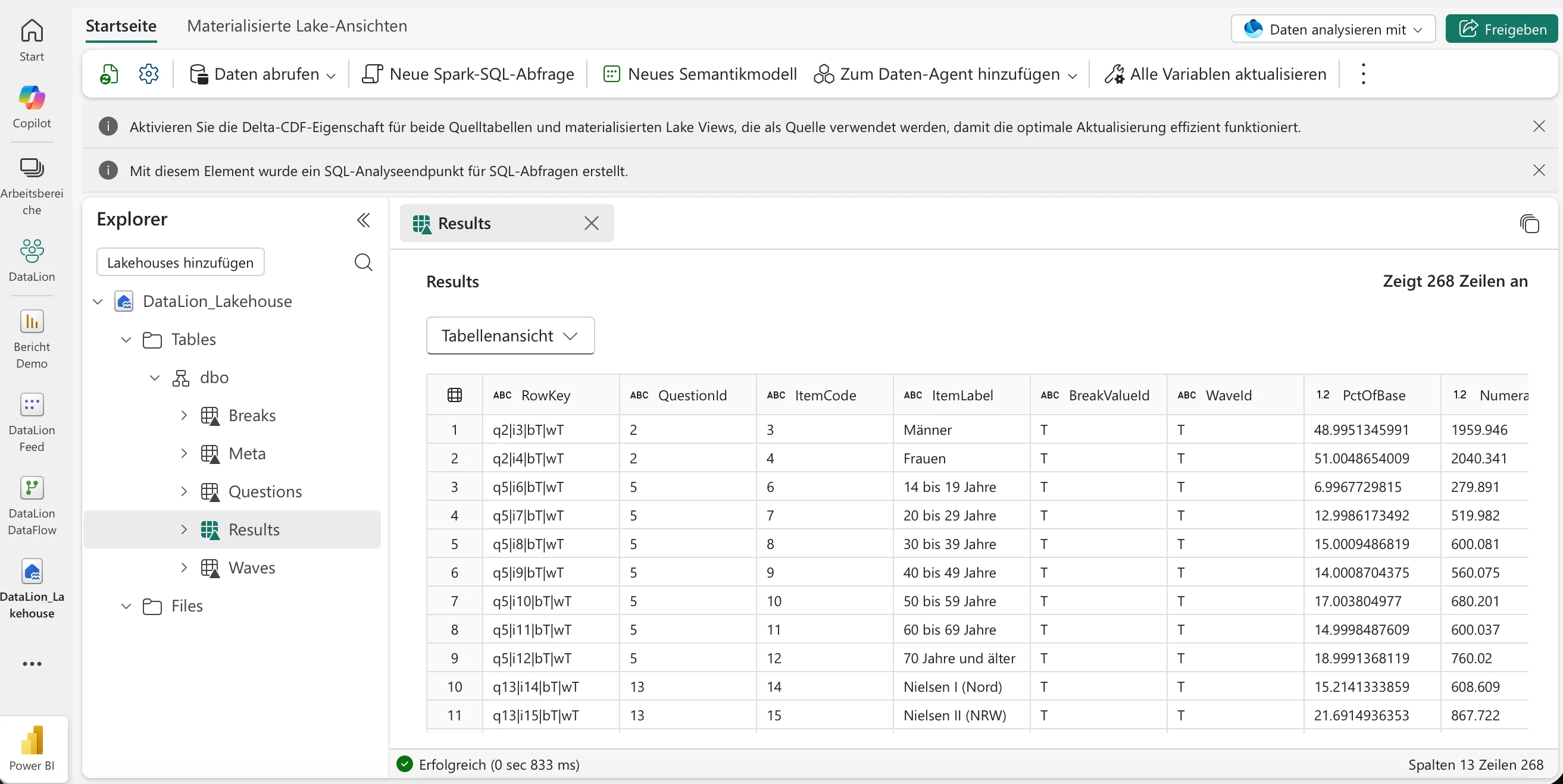The width and height of the screenshot is (1563, 784).
Task: Open Daten analysieren mit dropdown
Action: (1333, 29)
